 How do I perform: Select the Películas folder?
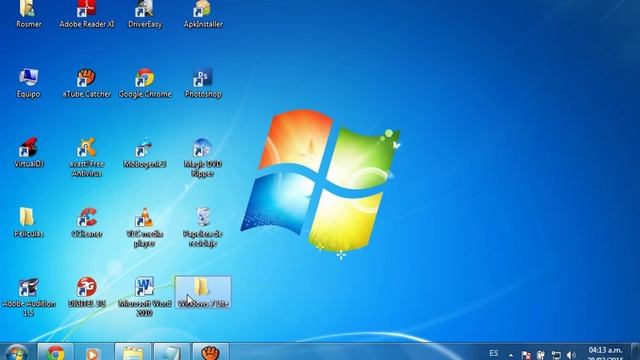[x=28, y=223]
